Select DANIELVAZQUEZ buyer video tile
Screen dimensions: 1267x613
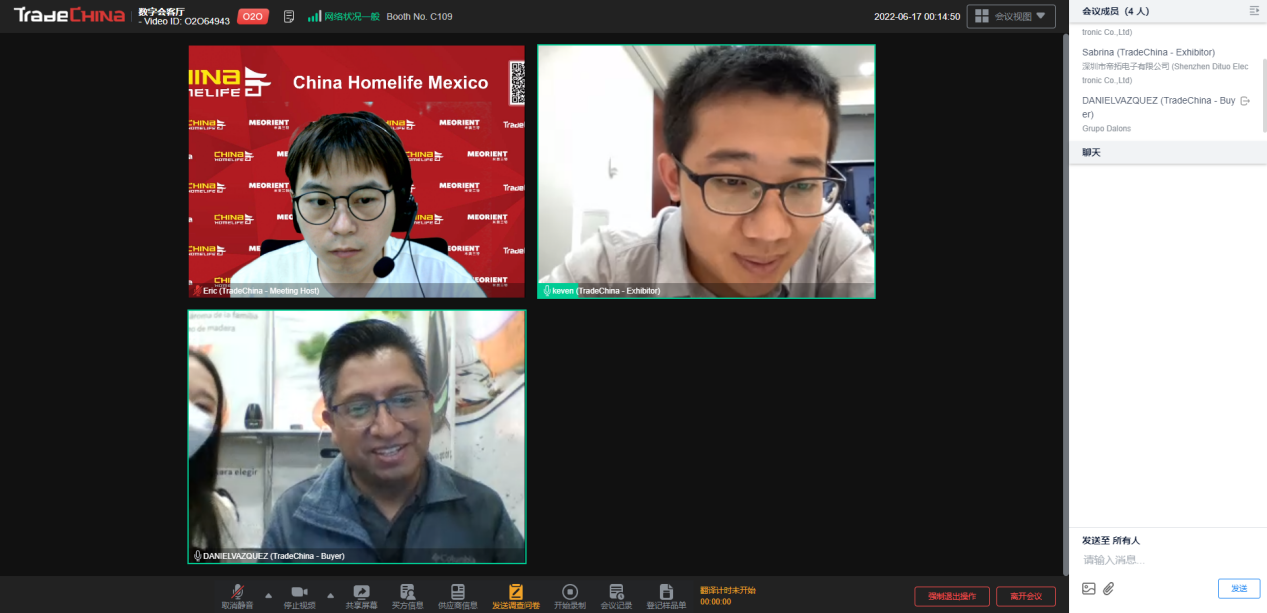(357, 437)
